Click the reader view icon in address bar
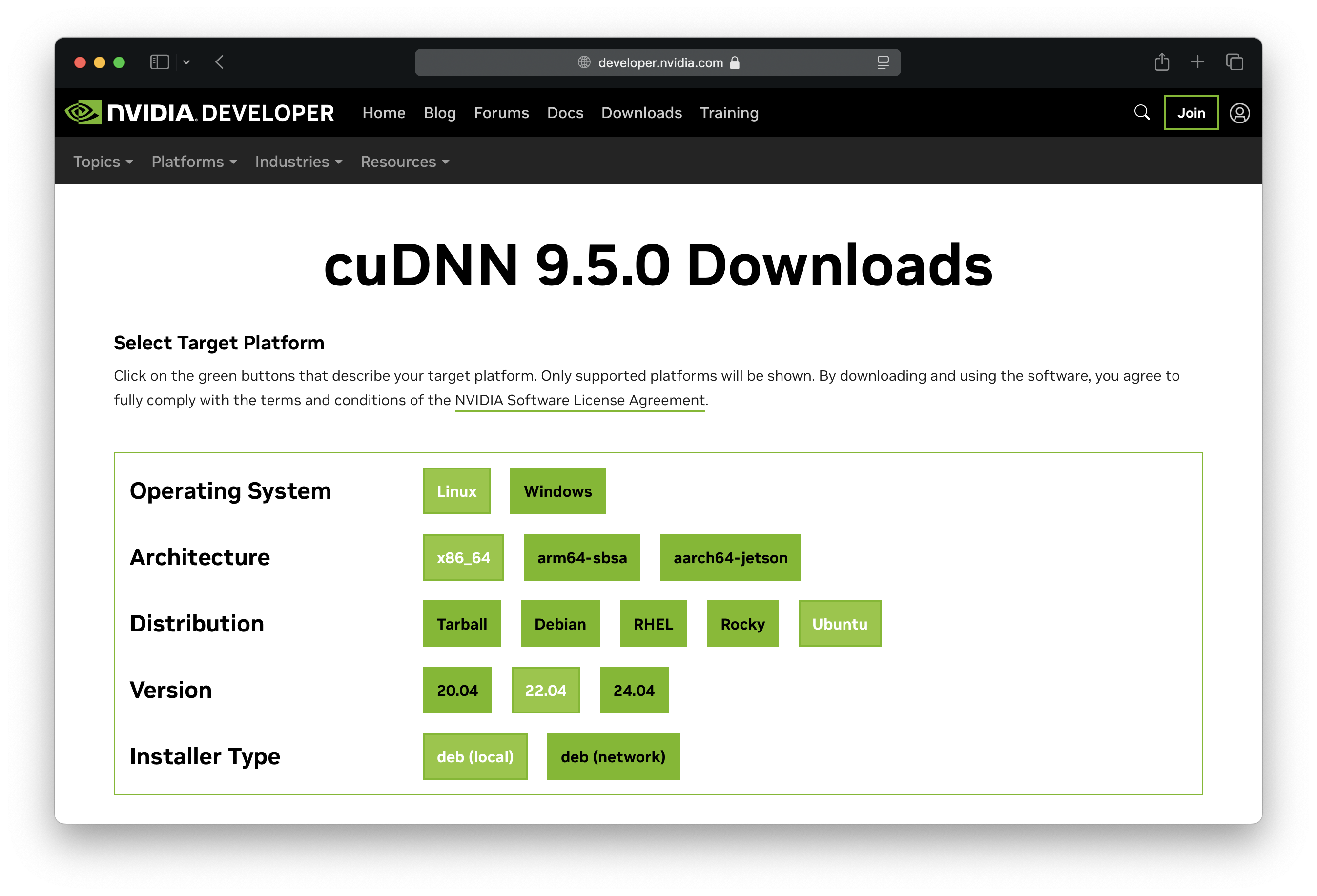Screen dimensions: 1317x896 (x=883, y=62)
